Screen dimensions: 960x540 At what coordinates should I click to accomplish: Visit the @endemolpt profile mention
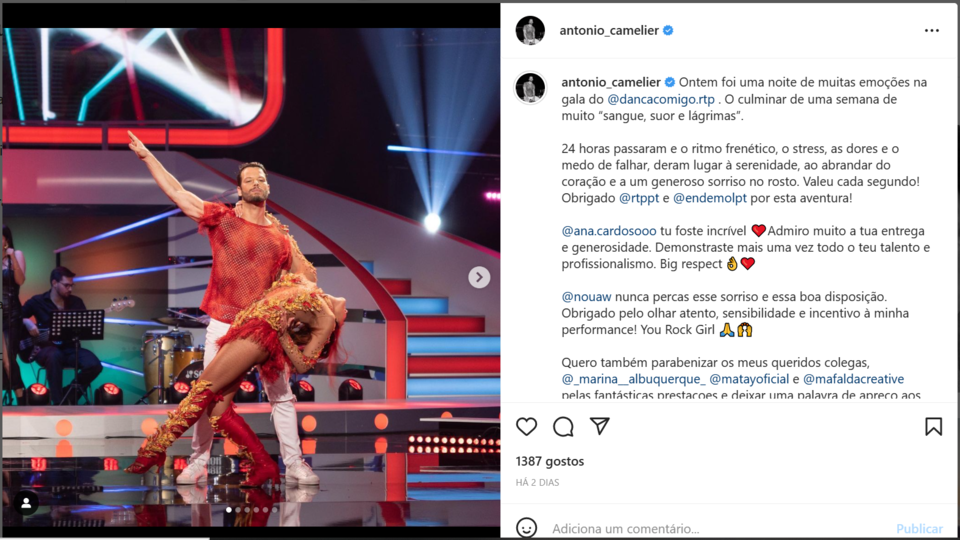710,198
